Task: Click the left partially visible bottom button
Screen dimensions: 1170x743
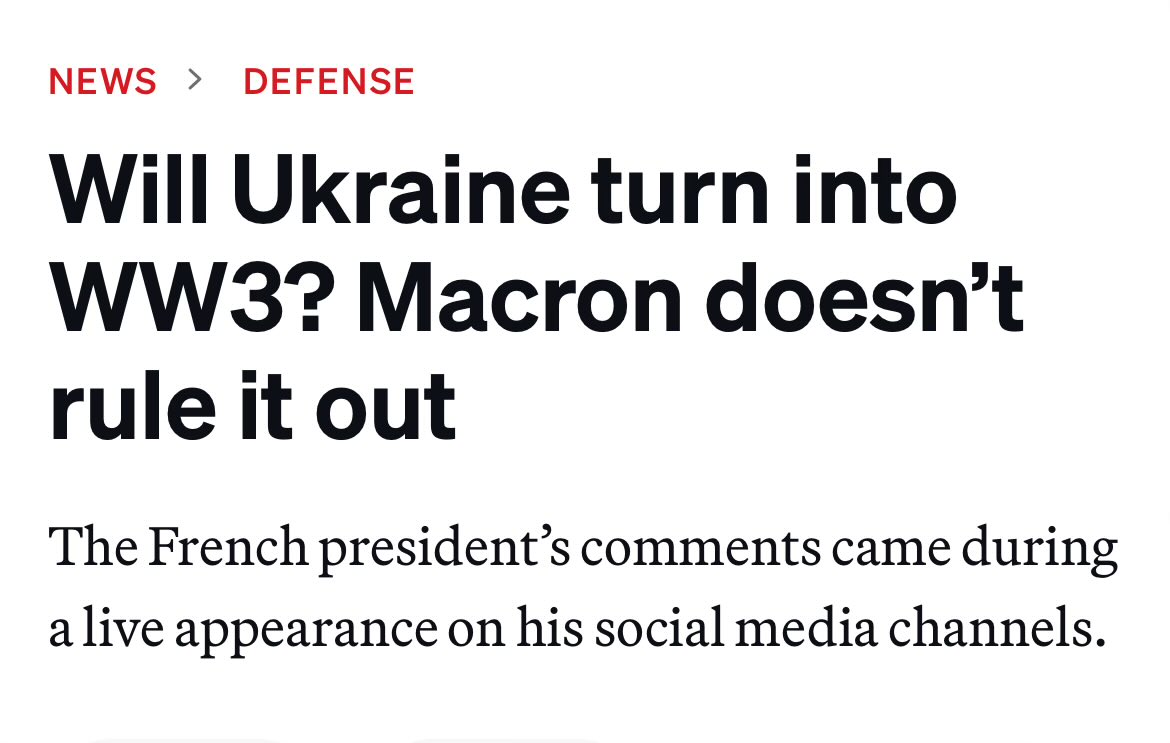Action: pos(185,740)
